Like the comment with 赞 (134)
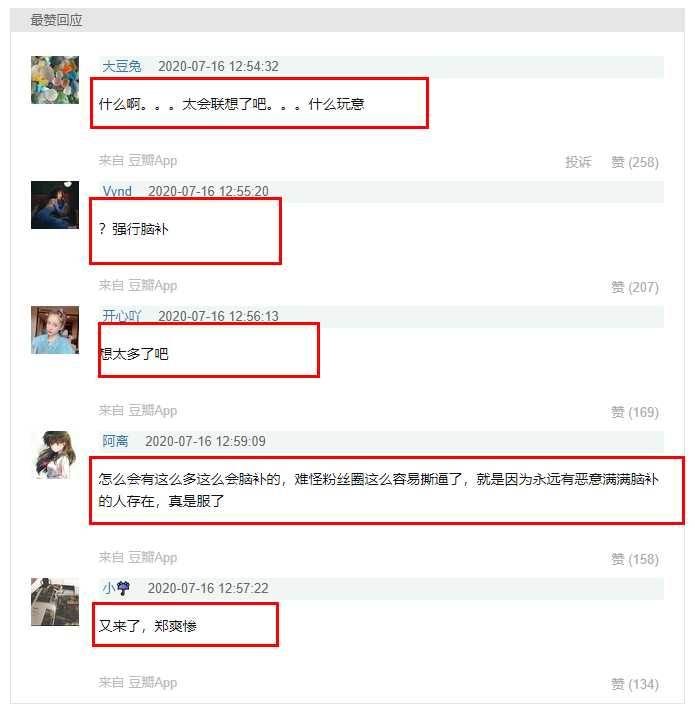This screenshot has width=695, height=713. click(635, 684)
